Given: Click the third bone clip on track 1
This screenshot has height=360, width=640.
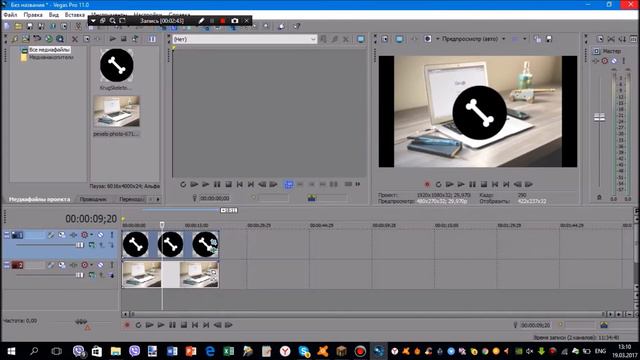Looking at the screenshot, I should tap(205, 244).
